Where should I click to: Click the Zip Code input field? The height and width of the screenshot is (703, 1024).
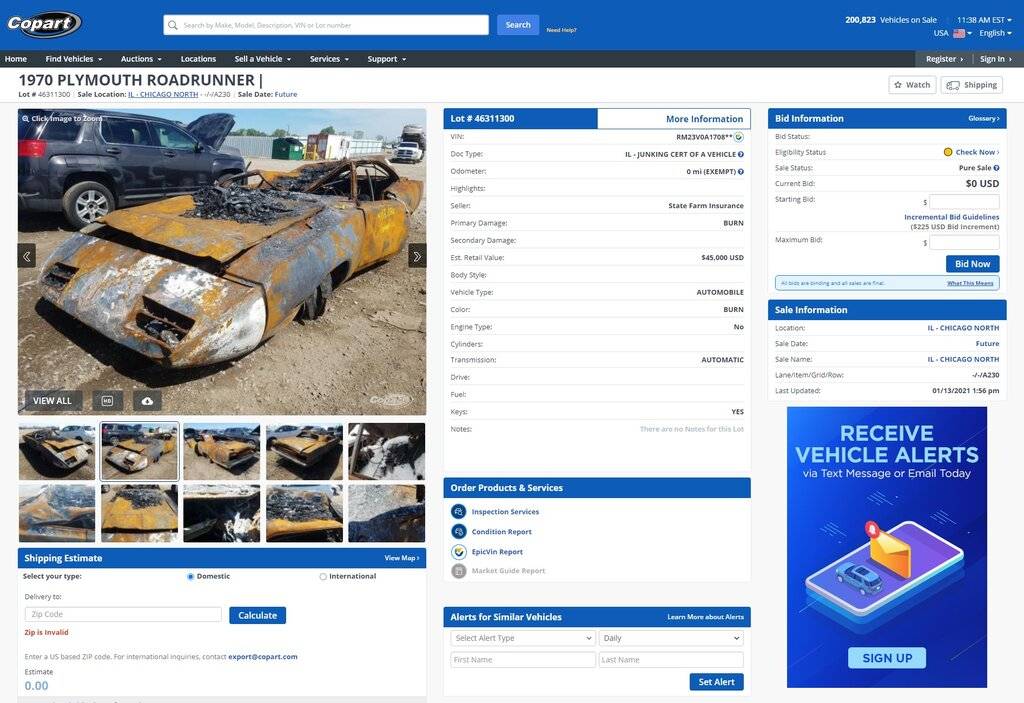tap(123, 615)
